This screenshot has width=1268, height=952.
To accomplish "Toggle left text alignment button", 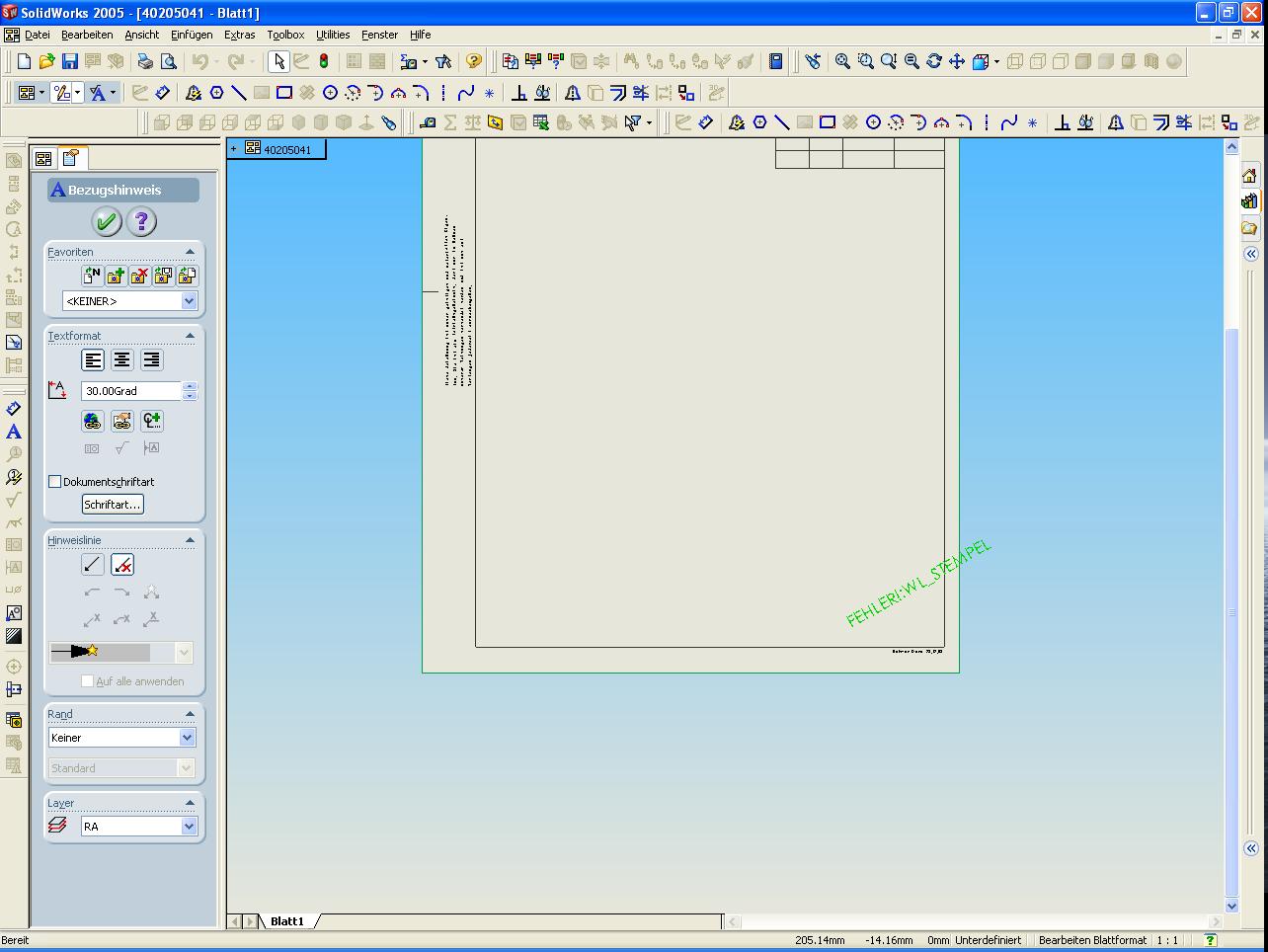I will [93, 360].
